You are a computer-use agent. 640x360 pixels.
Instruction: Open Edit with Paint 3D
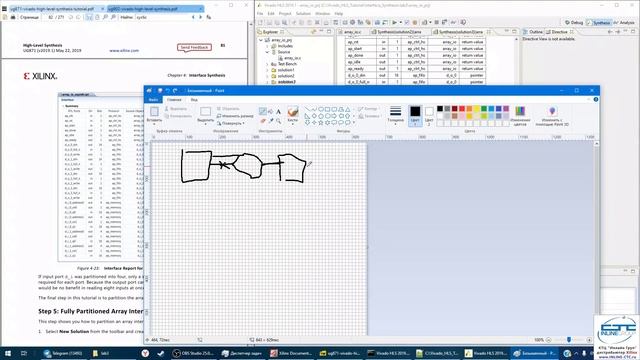[x=552, y=116]
